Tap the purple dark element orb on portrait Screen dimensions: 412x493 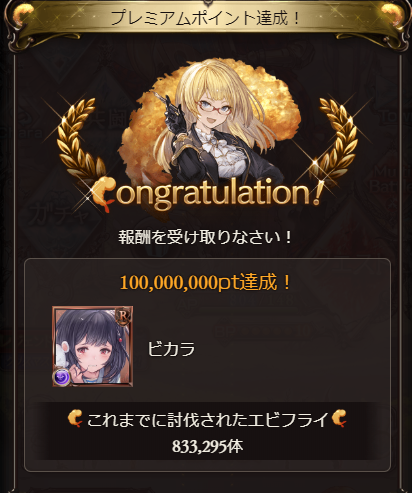pos(61,377)
